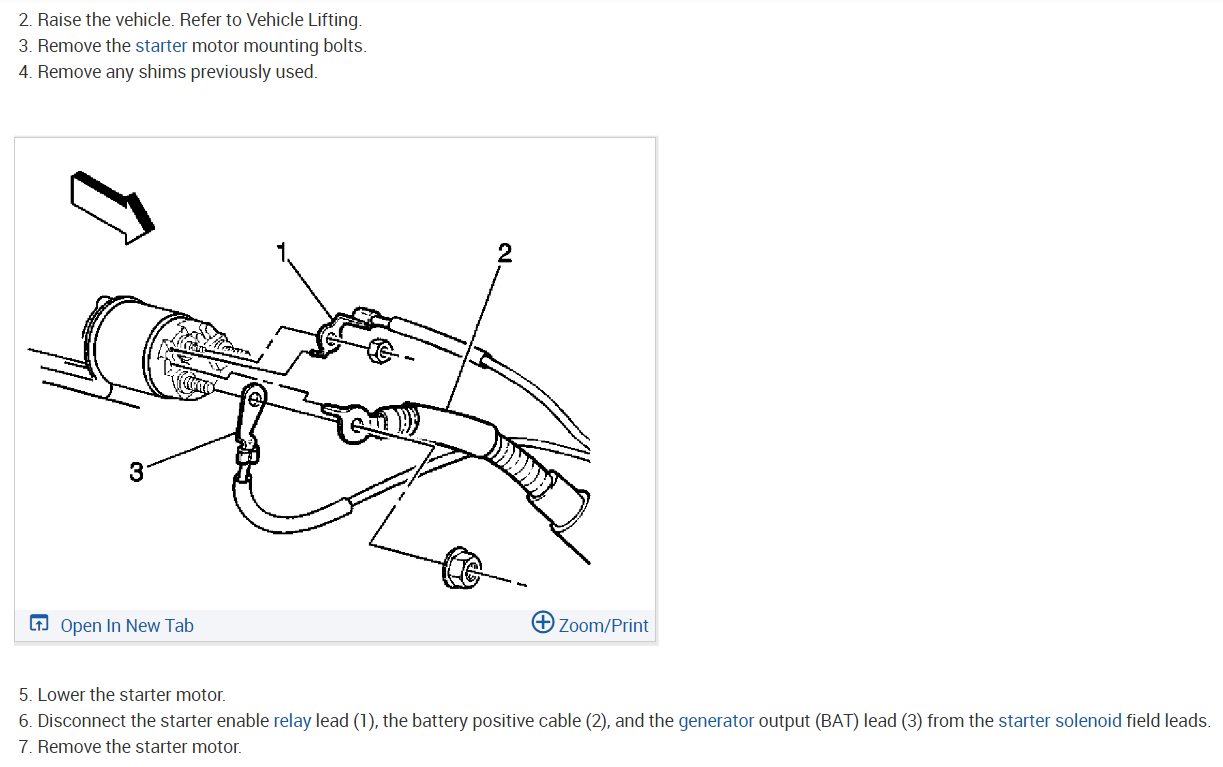Select callout number 3 in the diagram
This screenshot has height=767, width=1223.
coord(136,473)
